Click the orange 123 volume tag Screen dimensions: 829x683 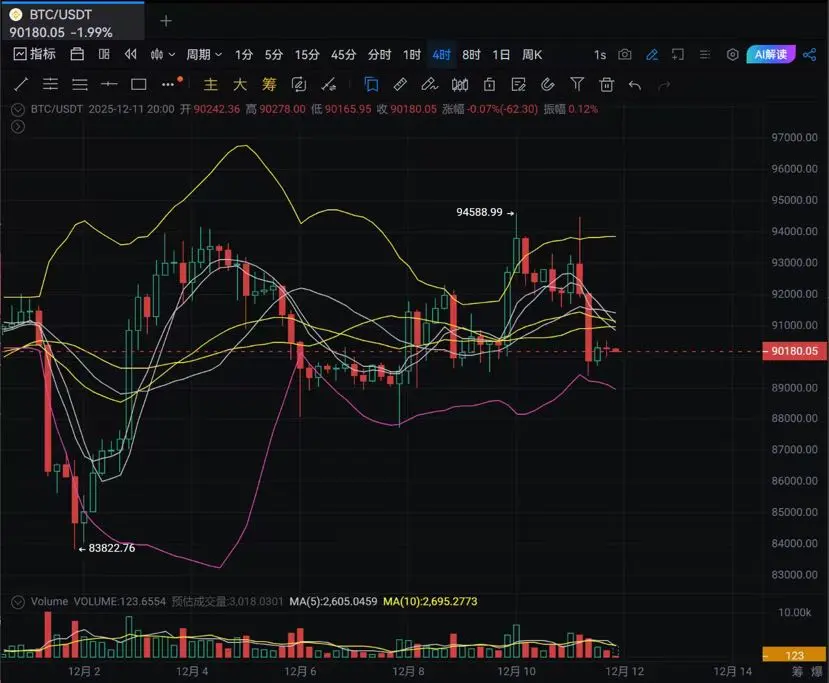click(794, 655)
